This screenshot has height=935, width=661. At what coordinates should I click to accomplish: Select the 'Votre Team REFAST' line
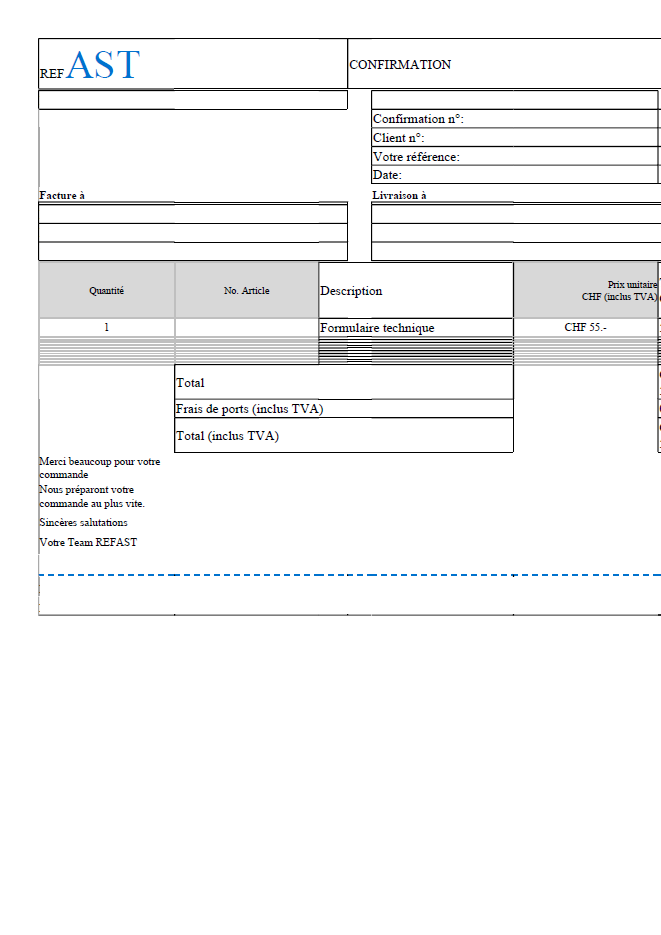click(x=88, y=542)
